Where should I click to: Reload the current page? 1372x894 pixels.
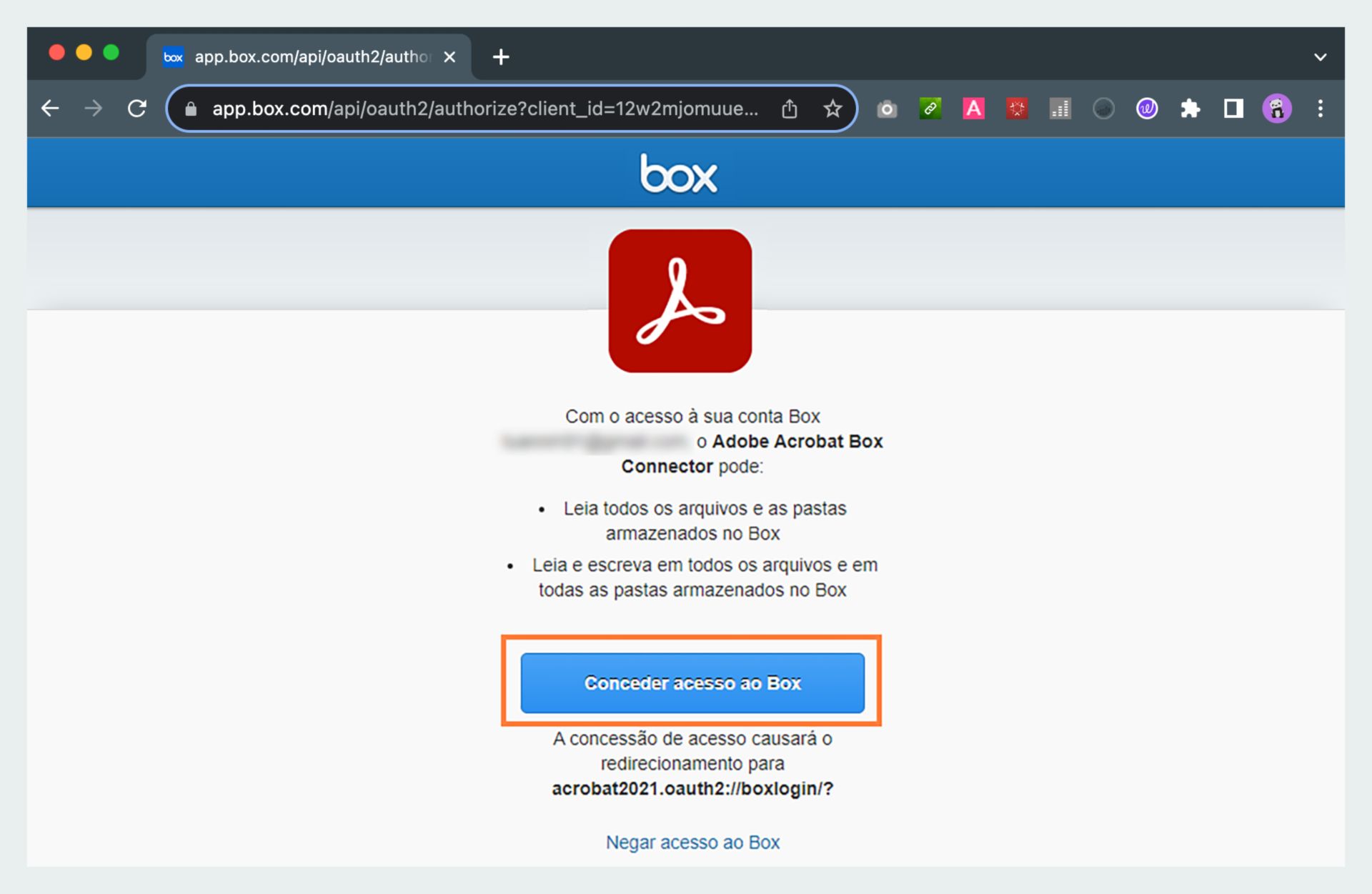tap(137, 109)
